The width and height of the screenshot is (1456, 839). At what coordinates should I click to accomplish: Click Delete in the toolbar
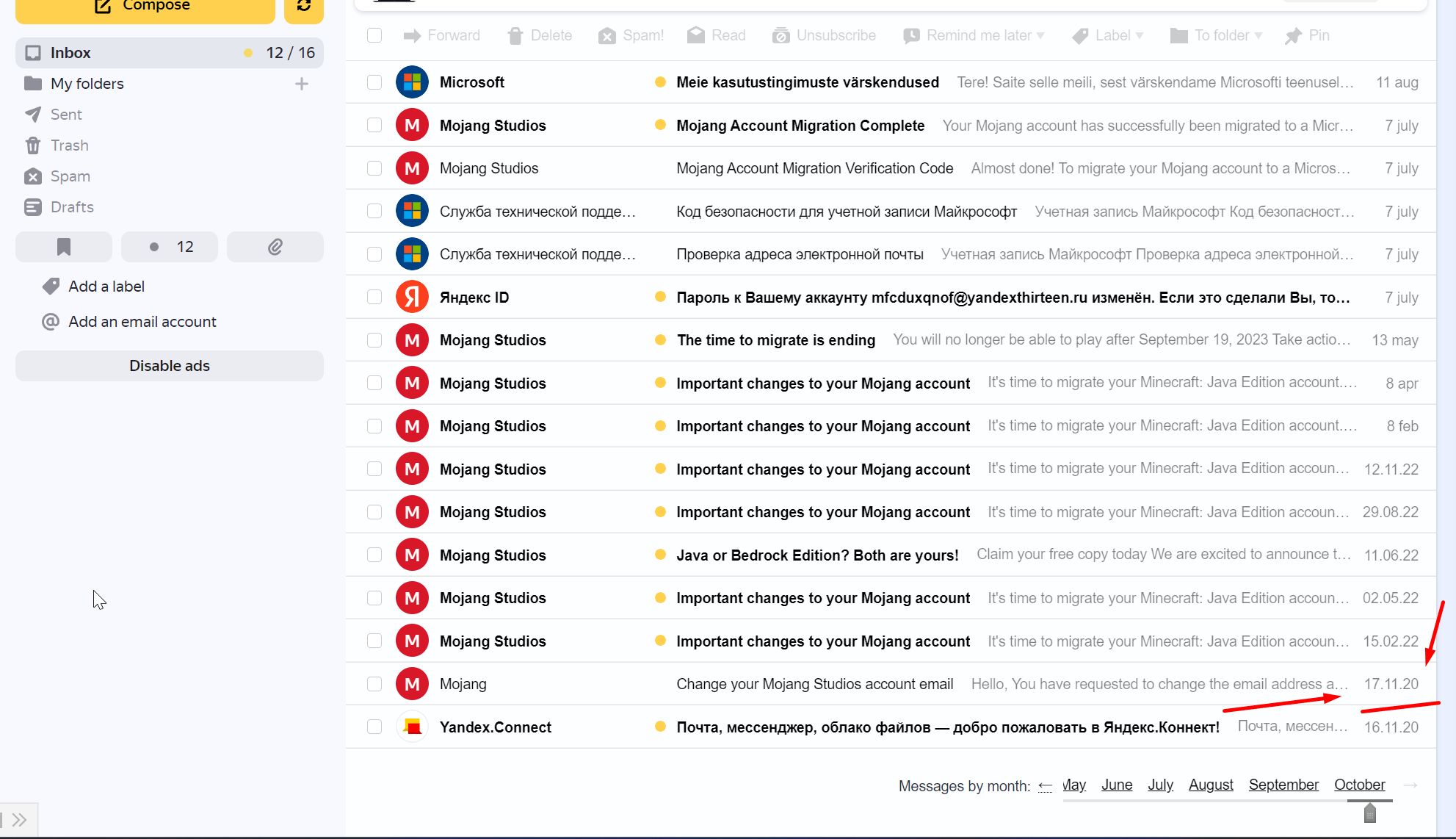coord(540,35)
